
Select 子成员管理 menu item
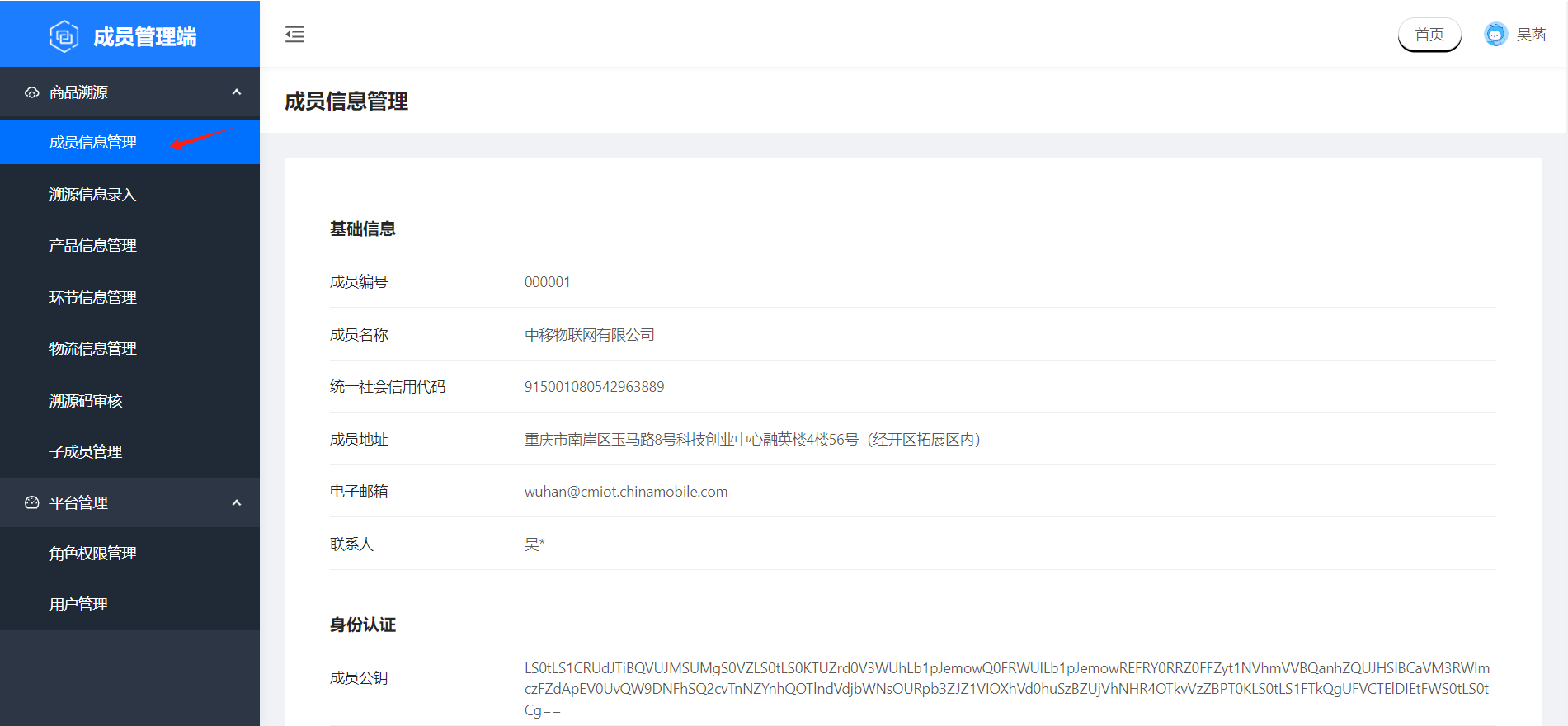[x=86, y=452]
